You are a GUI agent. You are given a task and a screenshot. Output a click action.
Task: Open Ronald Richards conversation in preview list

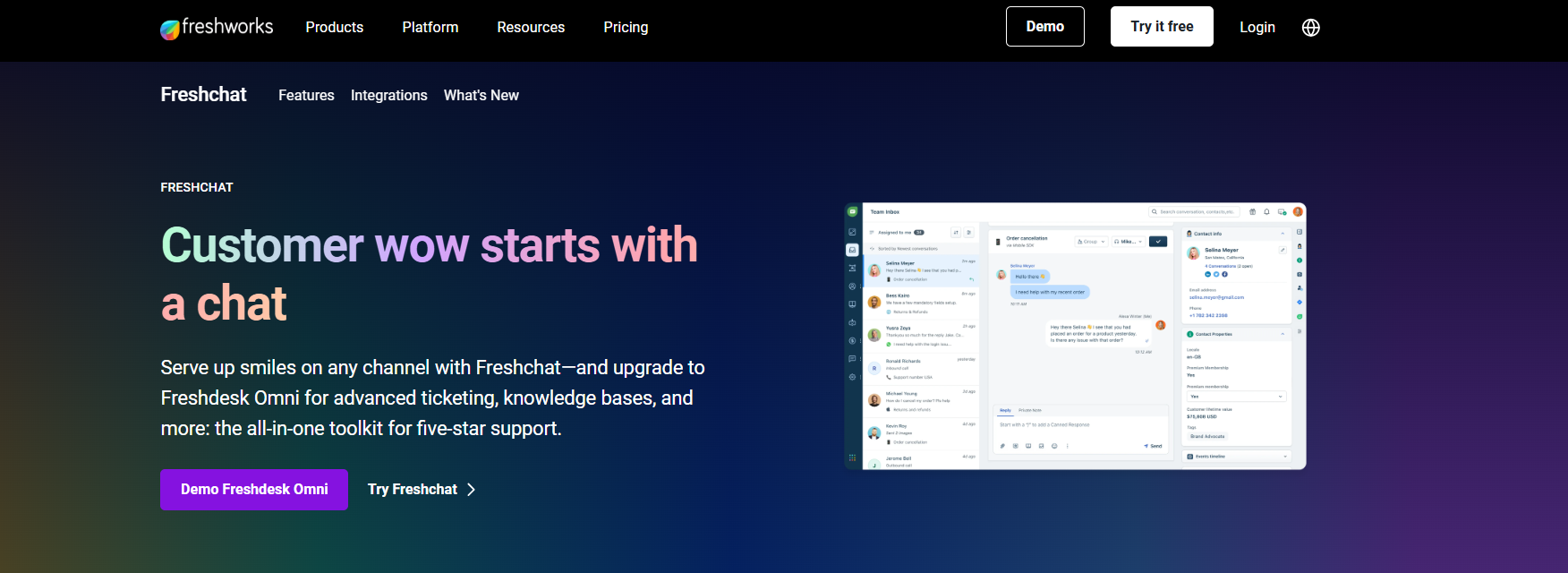pyautogui.click(x=921, y=369)
